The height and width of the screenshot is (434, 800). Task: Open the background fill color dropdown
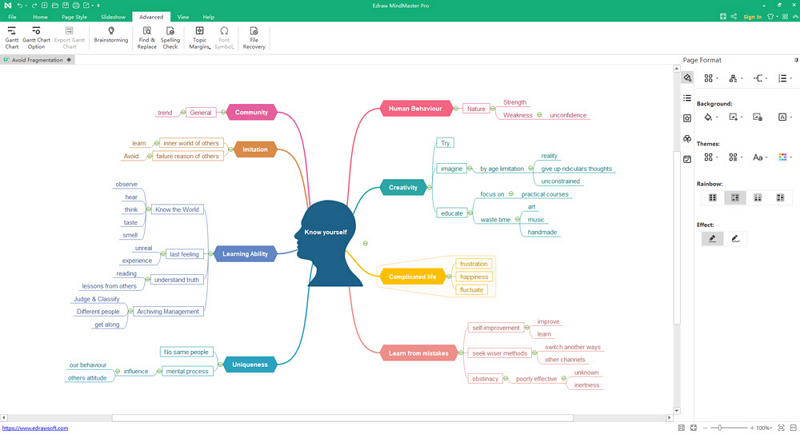(711, 117)
